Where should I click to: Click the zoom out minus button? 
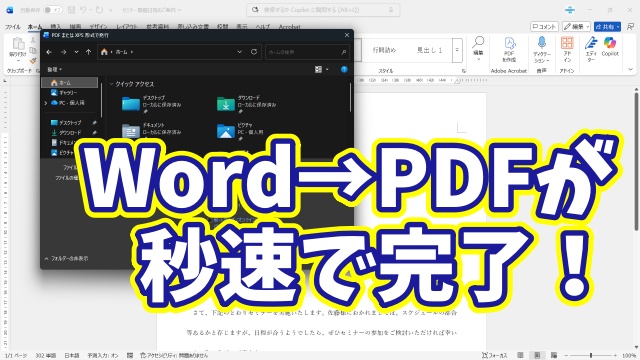click(x=567, y=356)
